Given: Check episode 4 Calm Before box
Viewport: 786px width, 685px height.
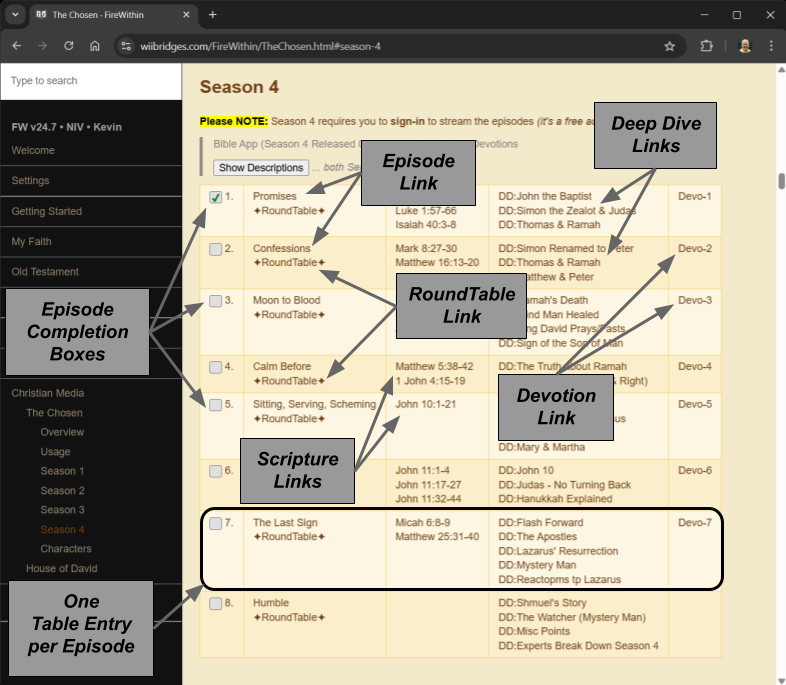Looking at the screenshot, I should tap(216, 367).
